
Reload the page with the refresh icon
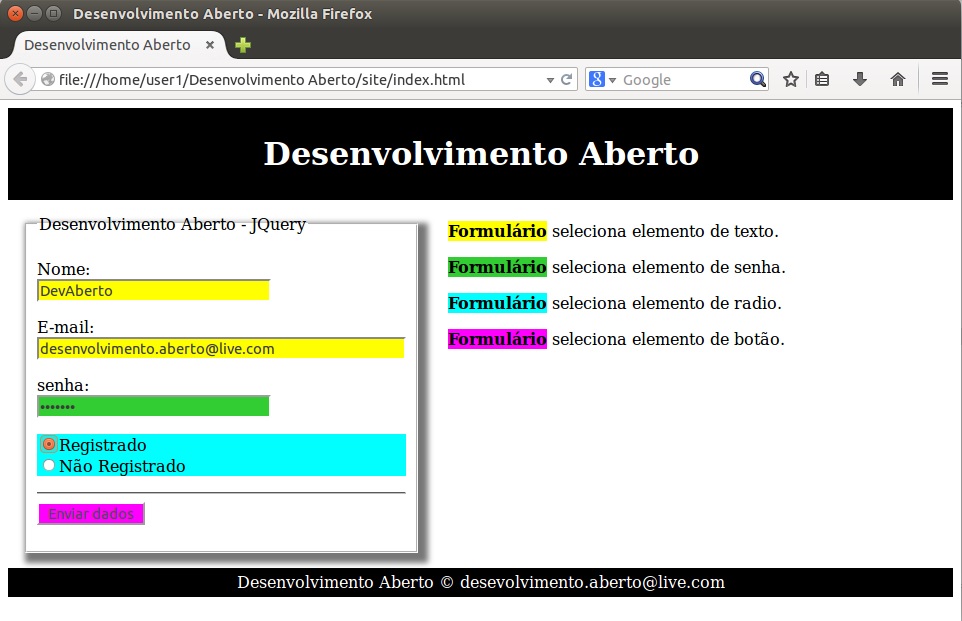coord(567,80)
